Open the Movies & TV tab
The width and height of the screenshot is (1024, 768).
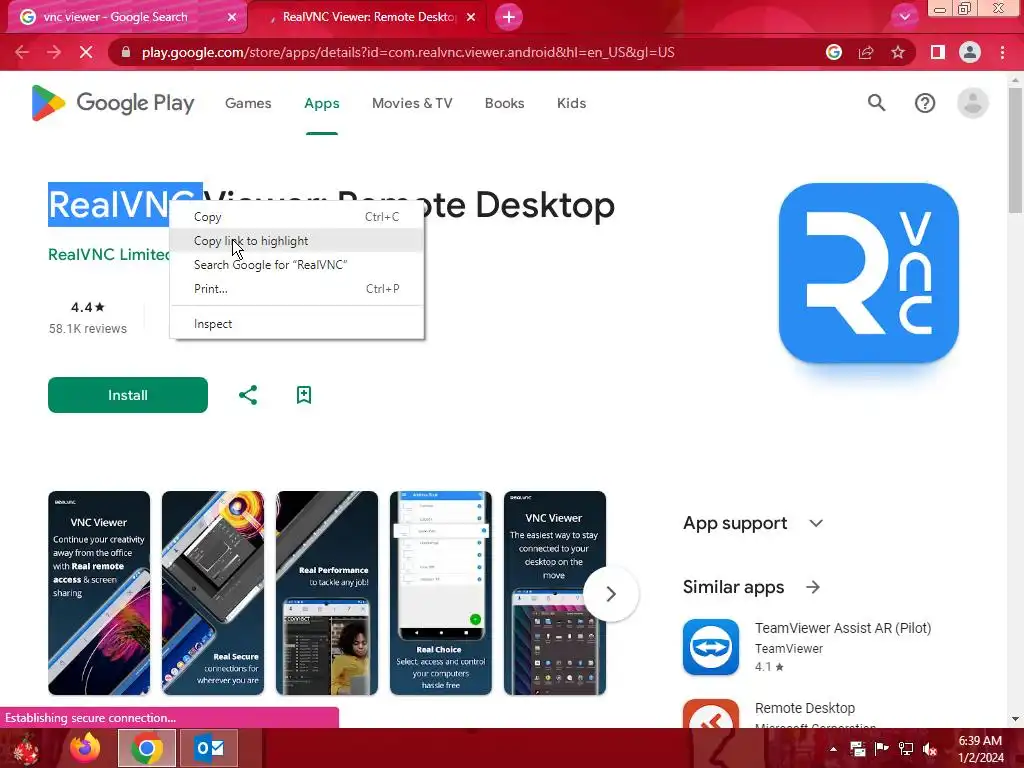[x=412, y=103]
